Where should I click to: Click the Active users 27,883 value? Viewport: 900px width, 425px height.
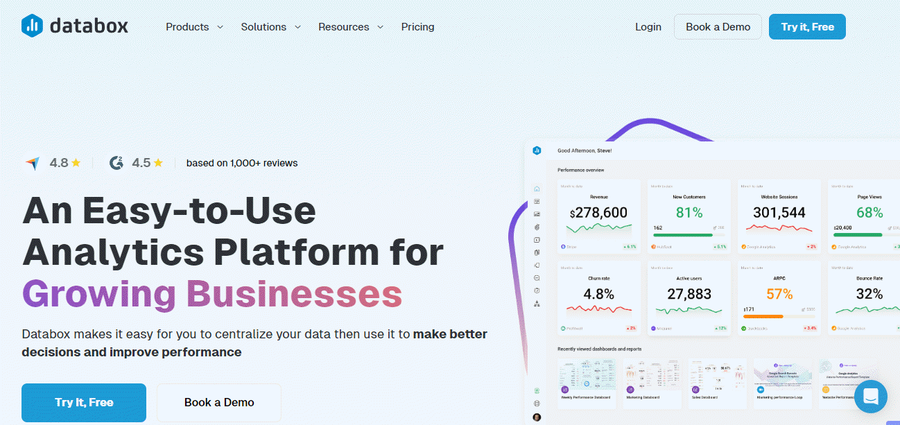tap(689, 295)
